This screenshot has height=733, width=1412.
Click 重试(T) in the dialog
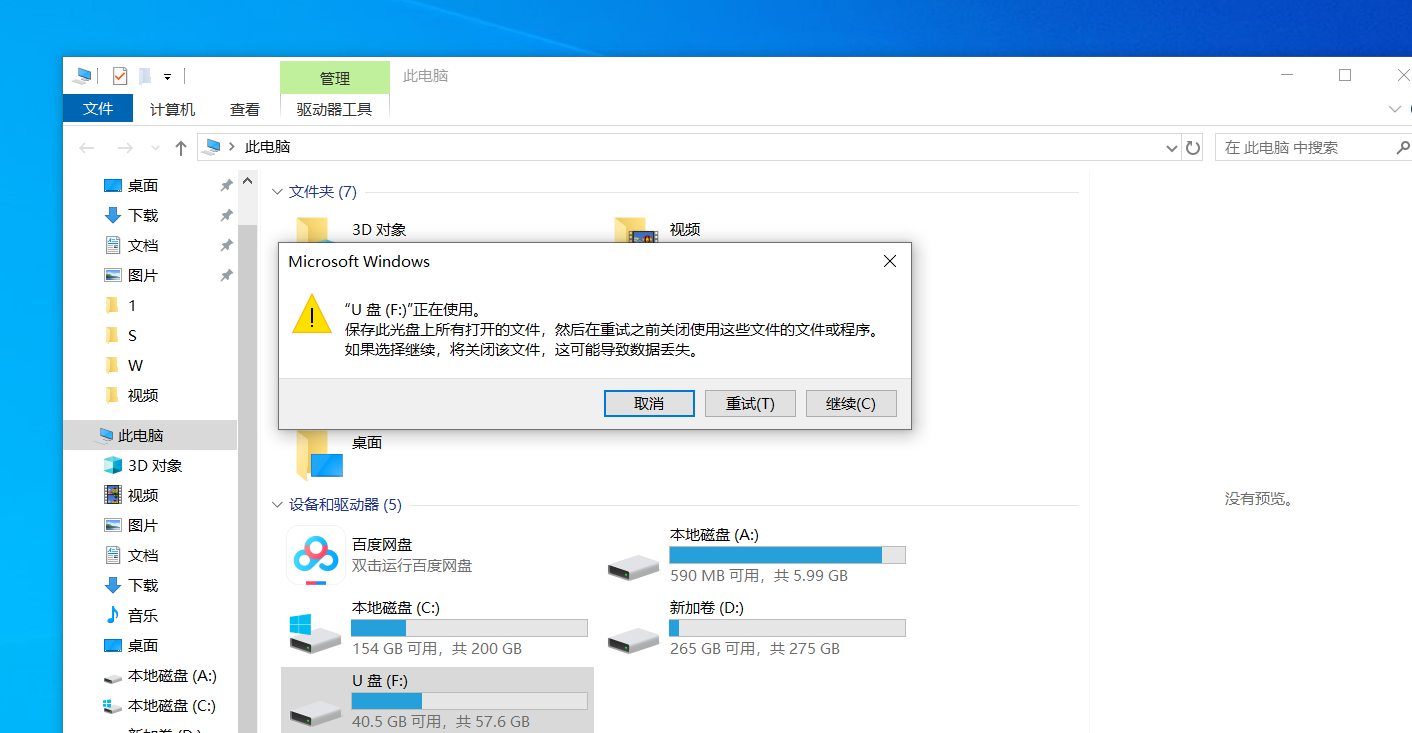click(750, 403)
